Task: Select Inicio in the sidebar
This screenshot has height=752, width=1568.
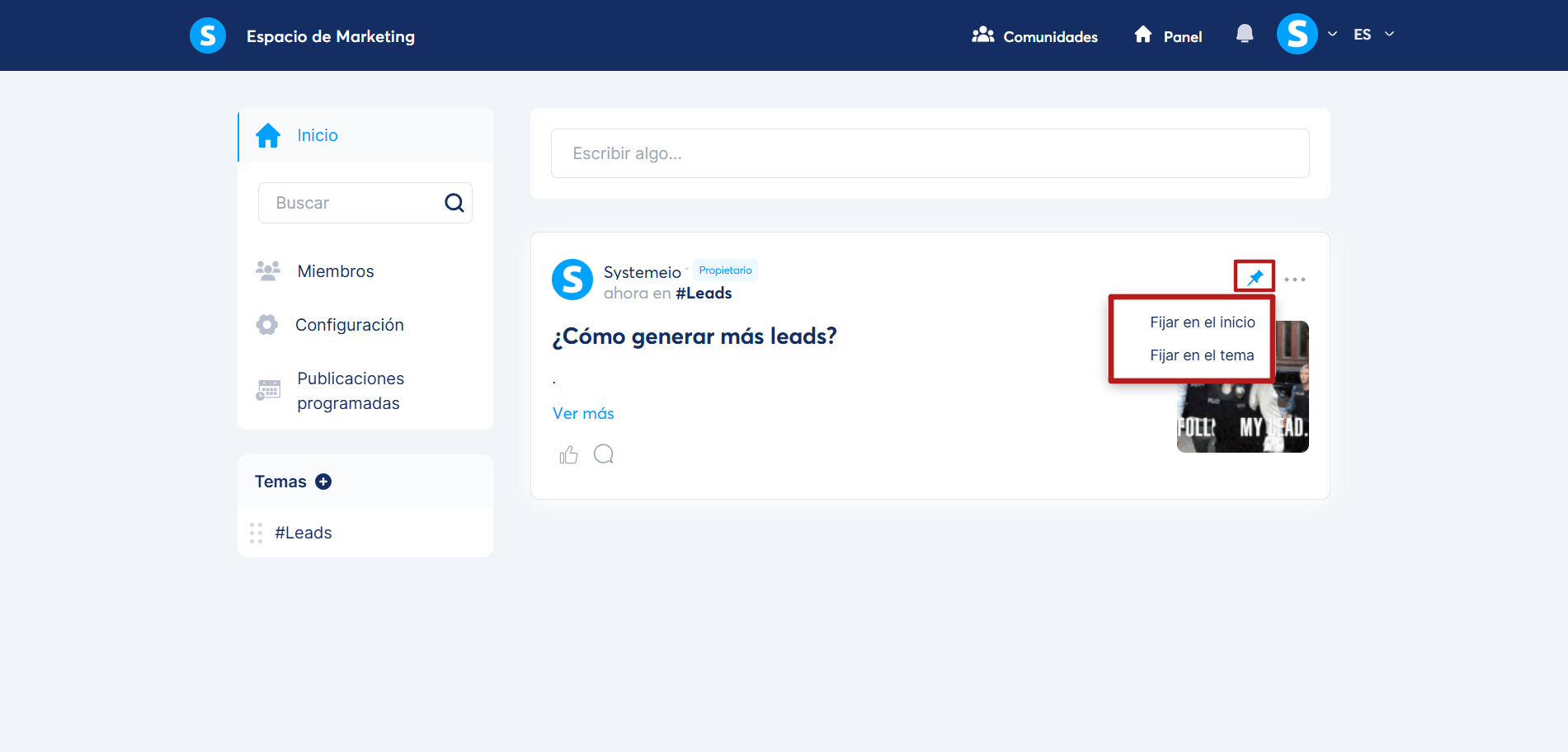Action: (x=365, y=135)
